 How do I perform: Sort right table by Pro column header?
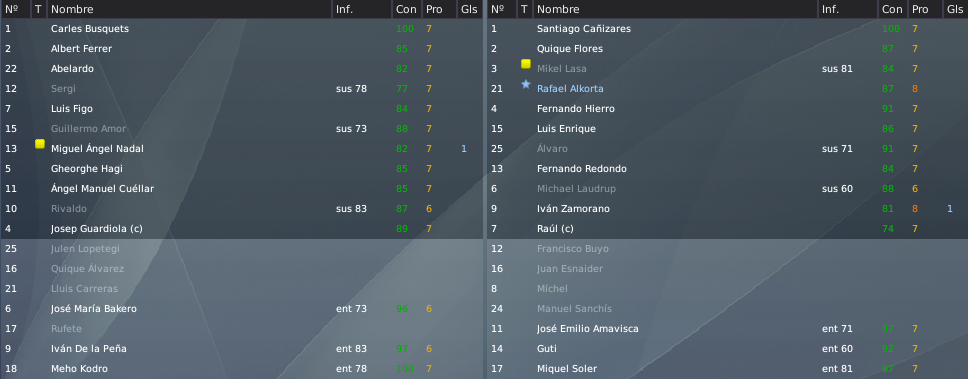(920, 9)
